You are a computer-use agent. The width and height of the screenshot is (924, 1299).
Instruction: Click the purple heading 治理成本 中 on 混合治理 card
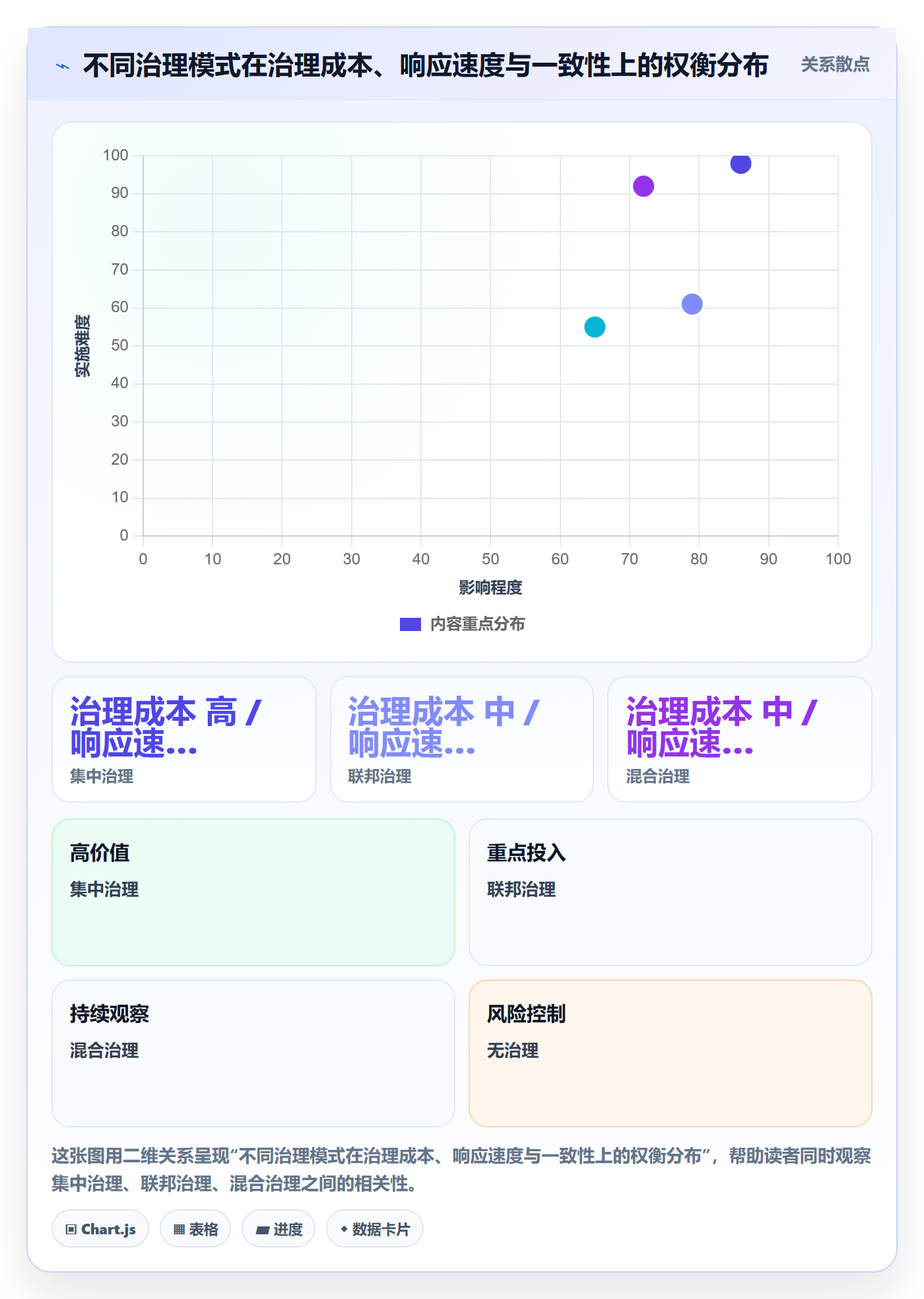coord(722,727)
